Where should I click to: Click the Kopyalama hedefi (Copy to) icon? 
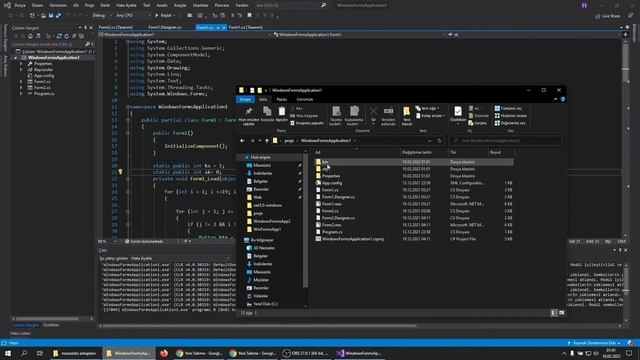point(354,111)
